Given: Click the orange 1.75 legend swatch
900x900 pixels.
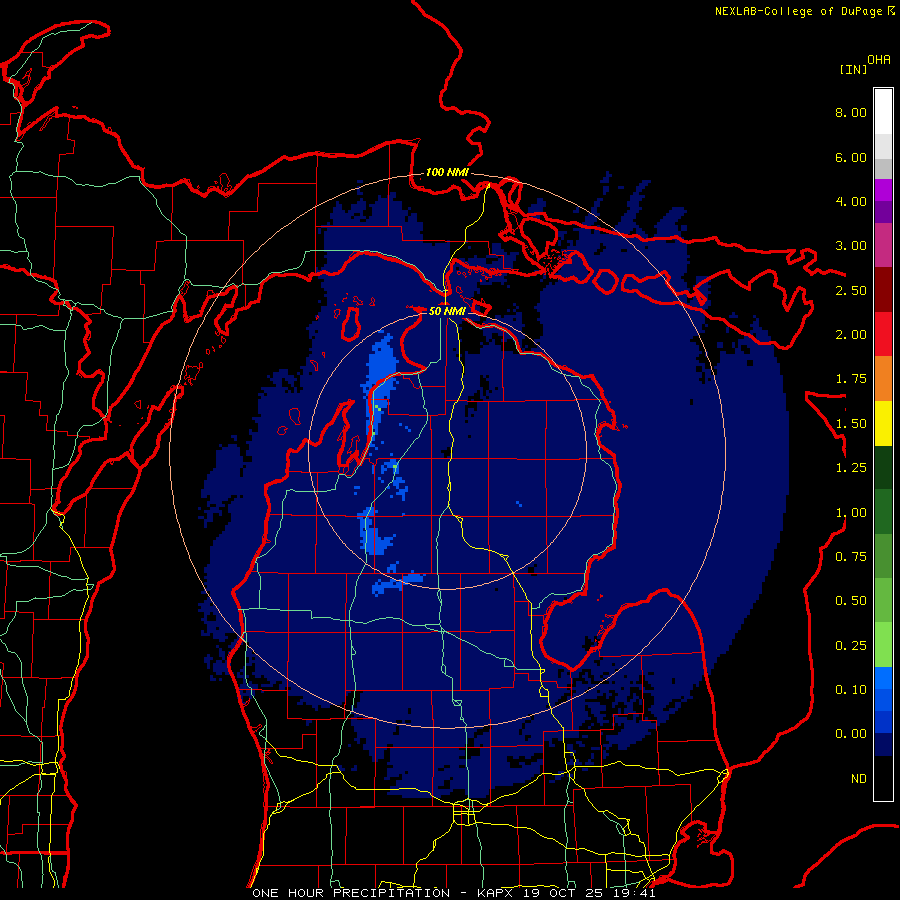Looking at the screenshot, I should point(883,379).
